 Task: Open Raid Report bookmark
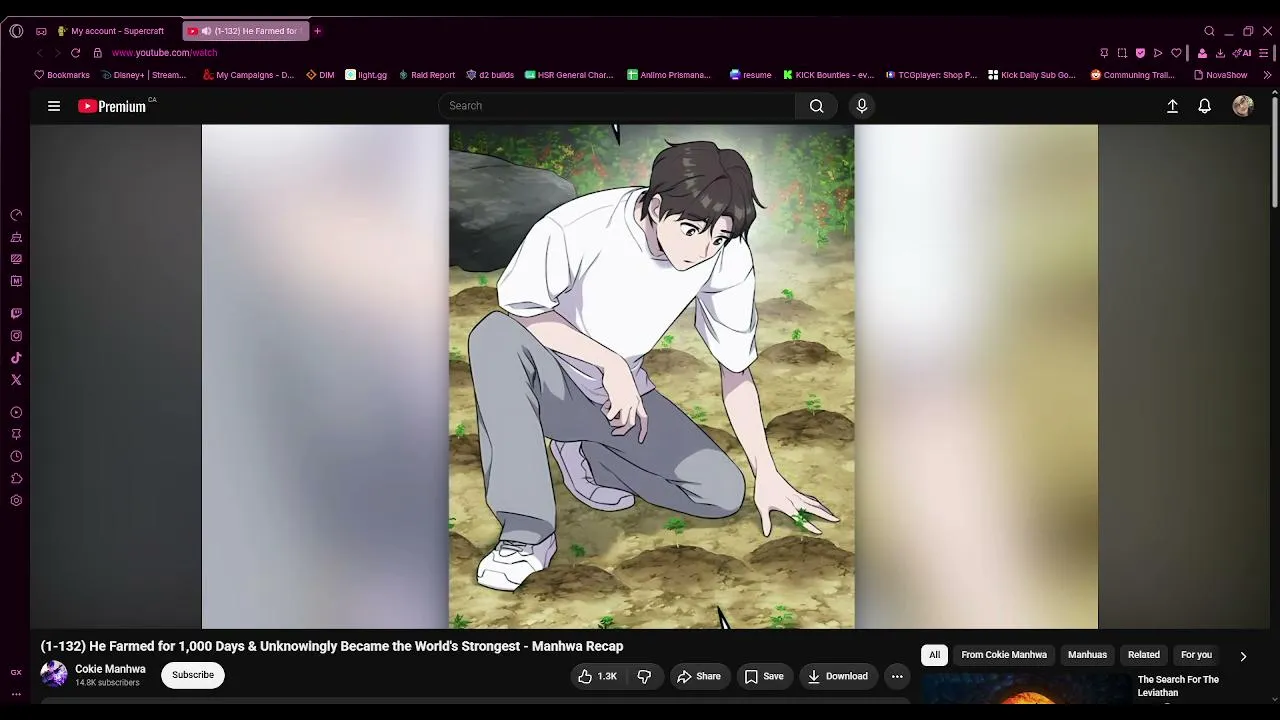click(427, 75)
